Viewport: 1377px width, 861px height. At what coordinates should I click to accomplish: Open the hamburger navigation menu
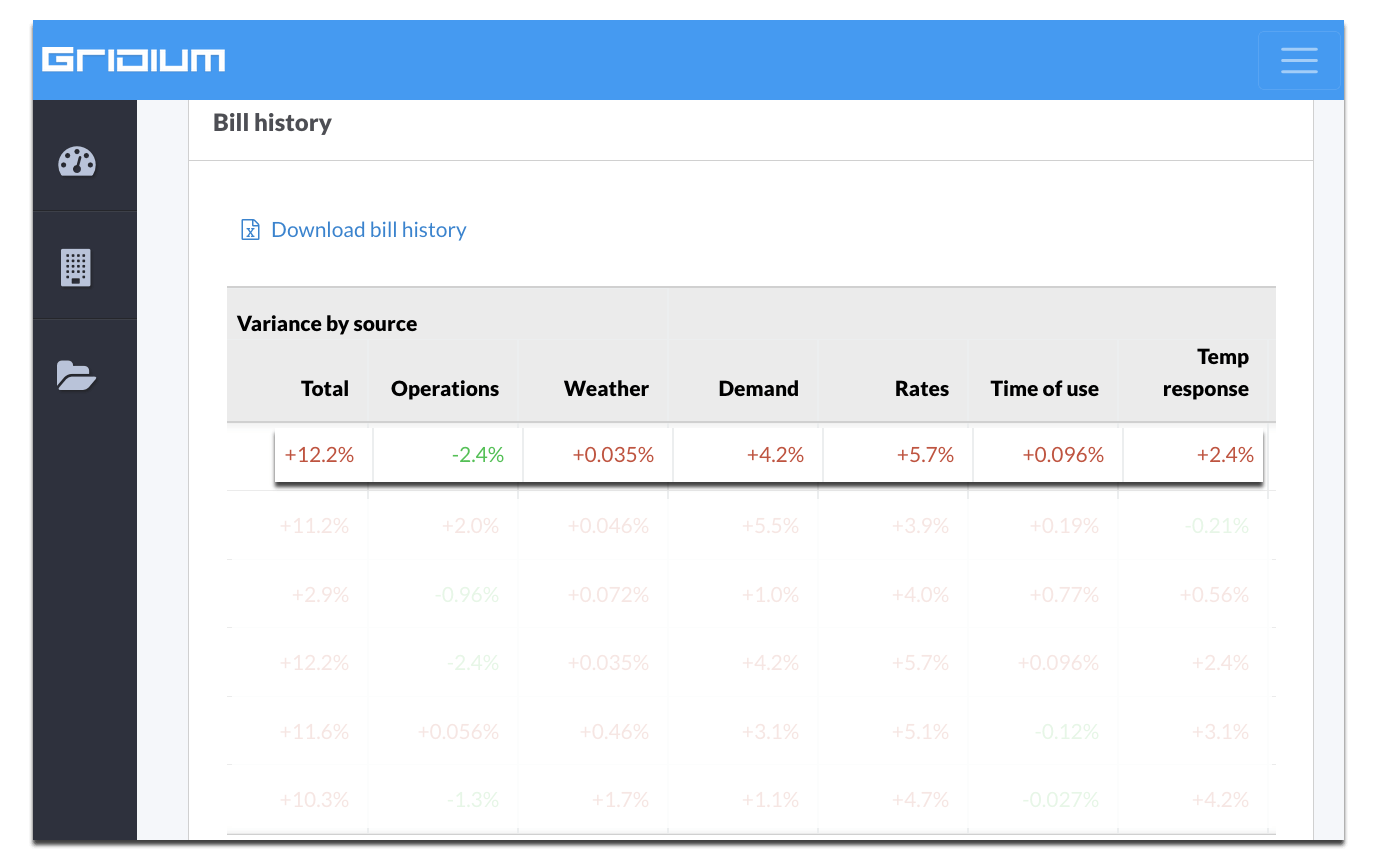pos(1299,60)
